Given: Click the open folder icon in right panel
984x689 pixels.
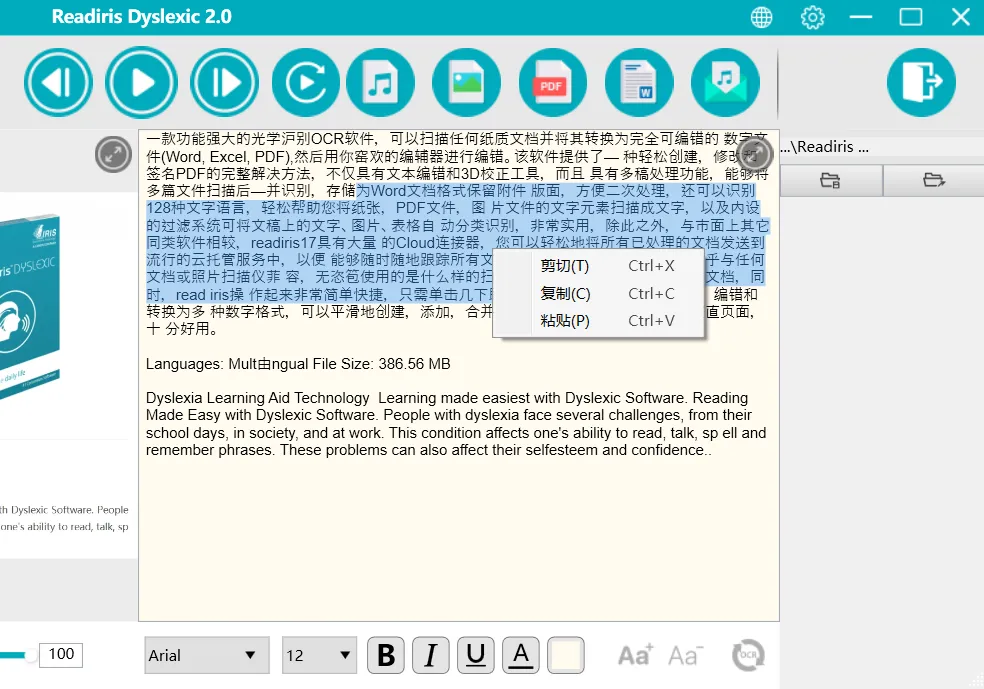Looking at the screenshot, I should [934, 181].
